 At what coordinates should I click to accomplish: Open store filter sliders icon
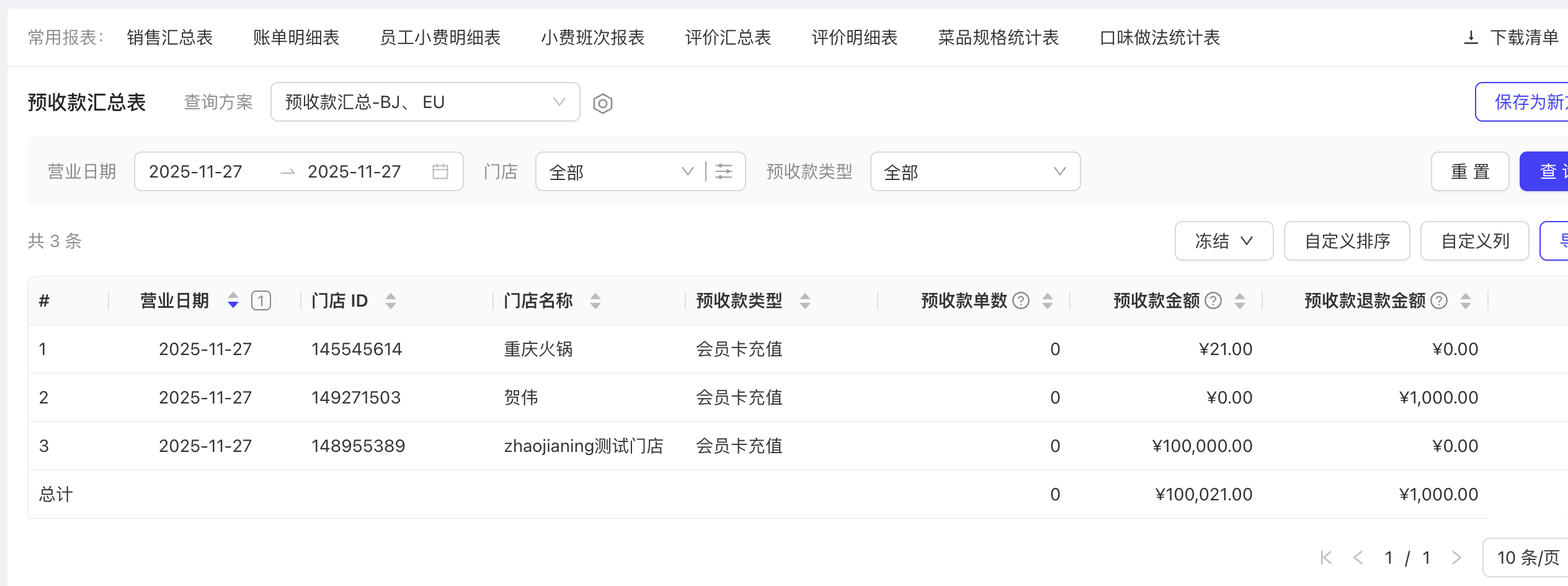click(x=724, y=171)
